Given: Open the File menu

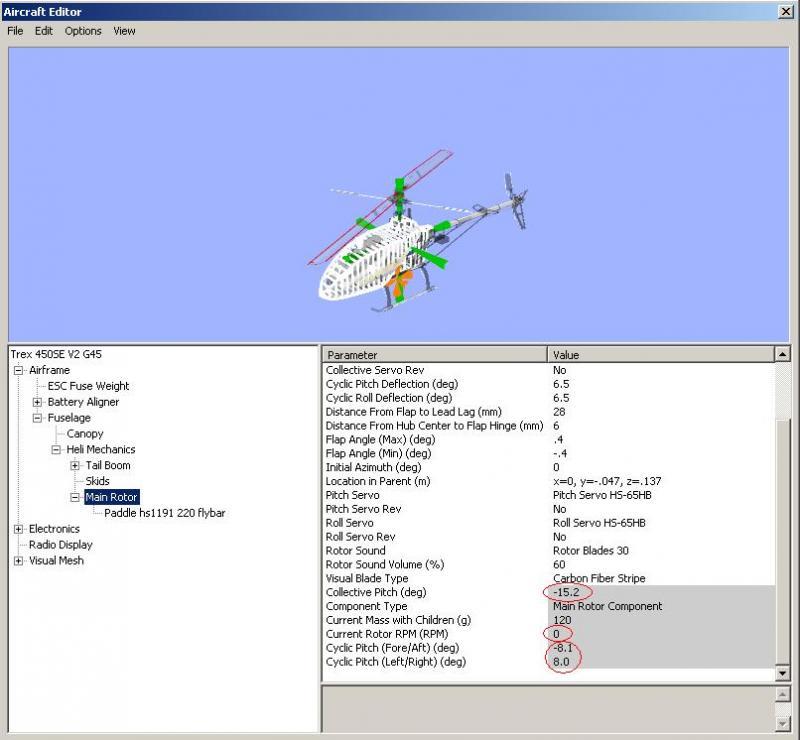Looking at the screenshot, I should pos(15,31).
